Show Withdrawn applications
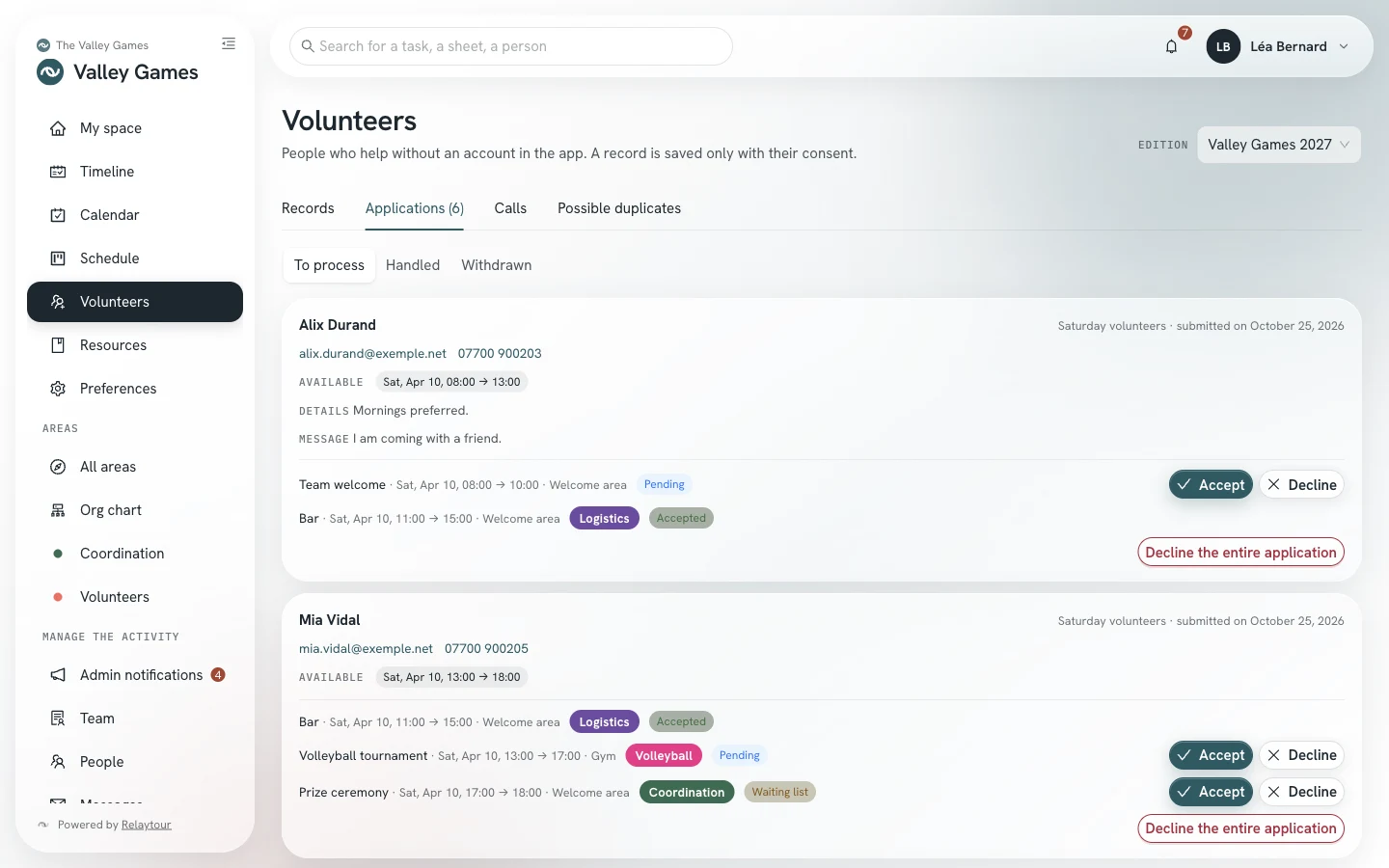 (x=497, y=265)
